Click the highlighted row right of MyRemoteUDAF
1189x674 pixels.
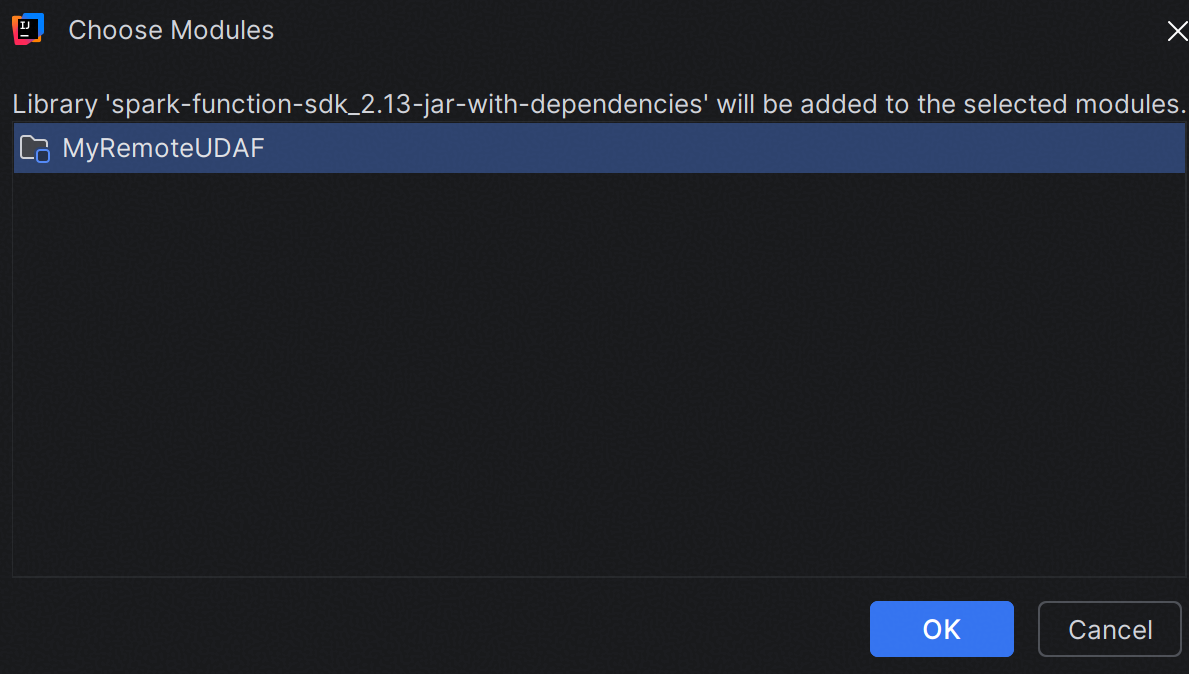pyautogui.click(x=724, y=148)
